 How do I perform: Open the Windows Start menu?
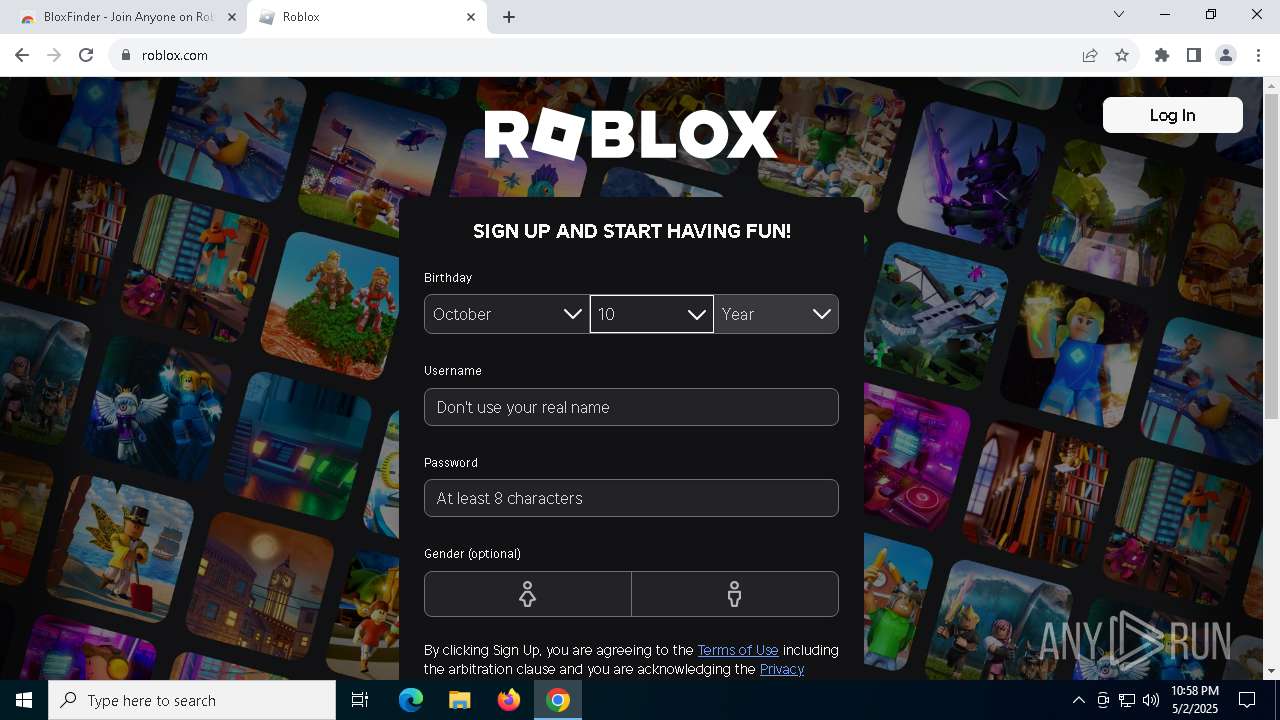[24, 700]
